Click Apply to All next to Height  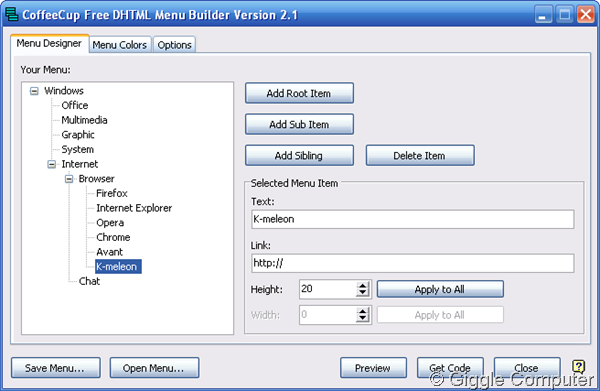tap(440, 289)
